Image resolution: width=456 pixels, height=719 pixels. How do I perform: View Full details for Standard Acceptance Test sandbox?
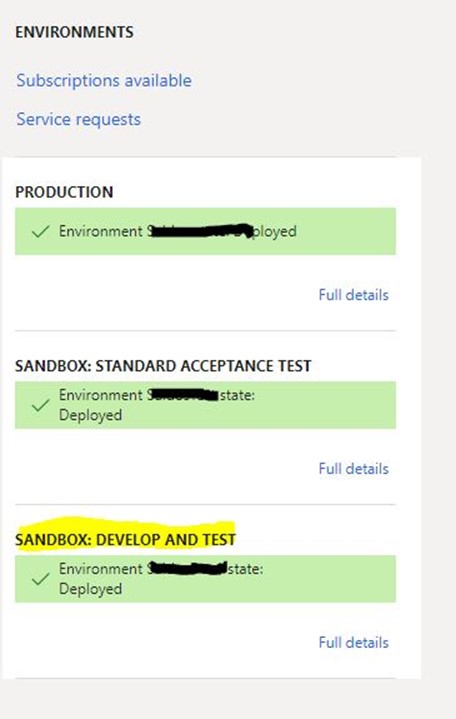[354, 469]
